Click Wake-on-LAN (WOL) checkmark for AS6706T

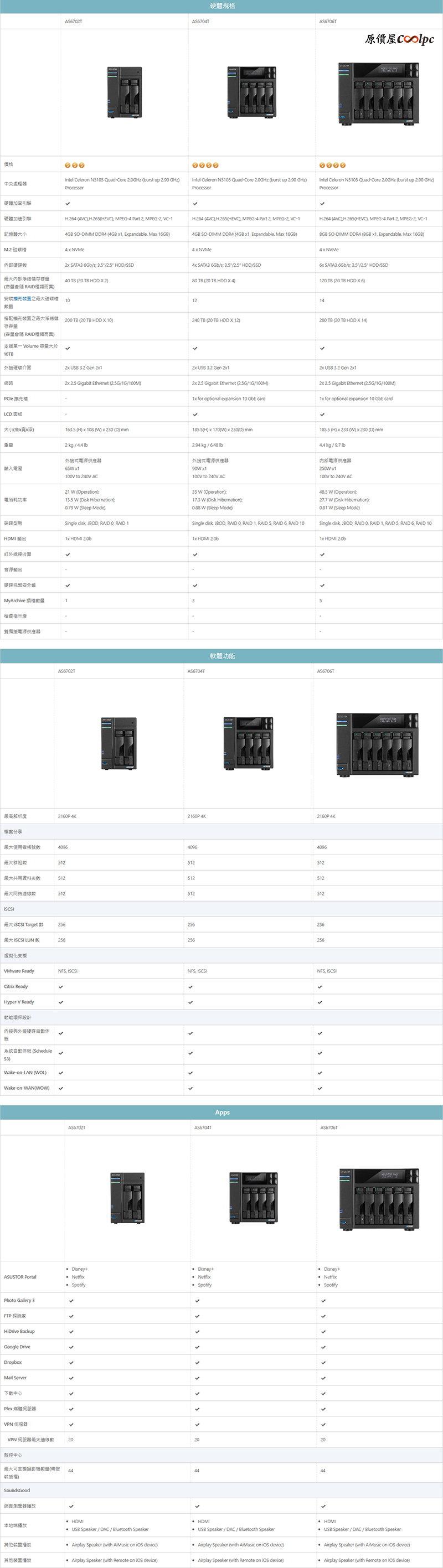(320, 1073)
